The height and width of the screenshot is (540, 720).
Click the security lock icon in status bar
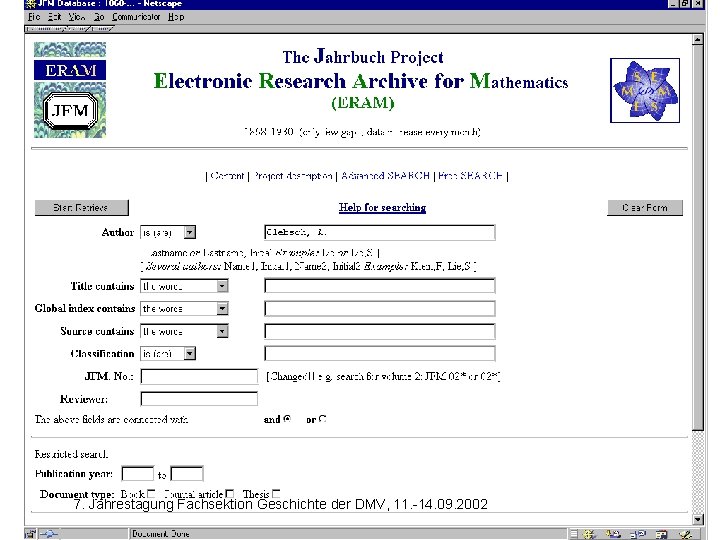tap(30, 534)
